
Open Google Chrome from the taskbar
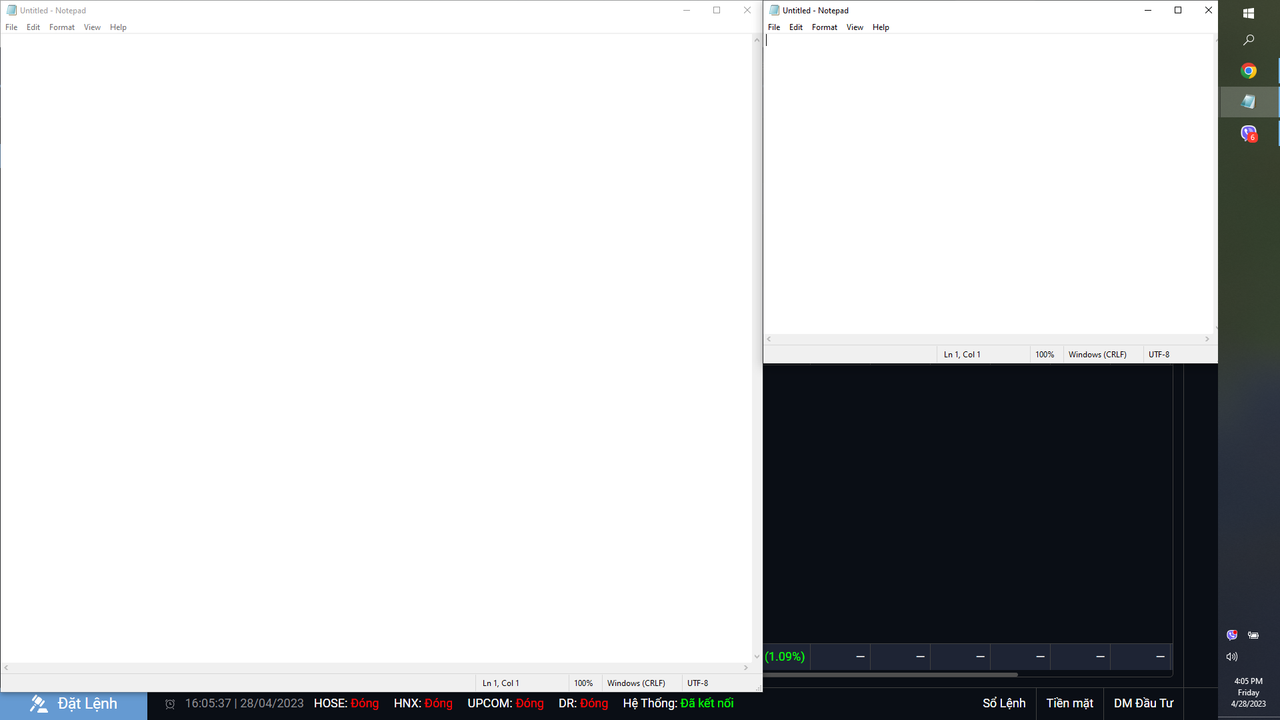[x=1249, y=71]
